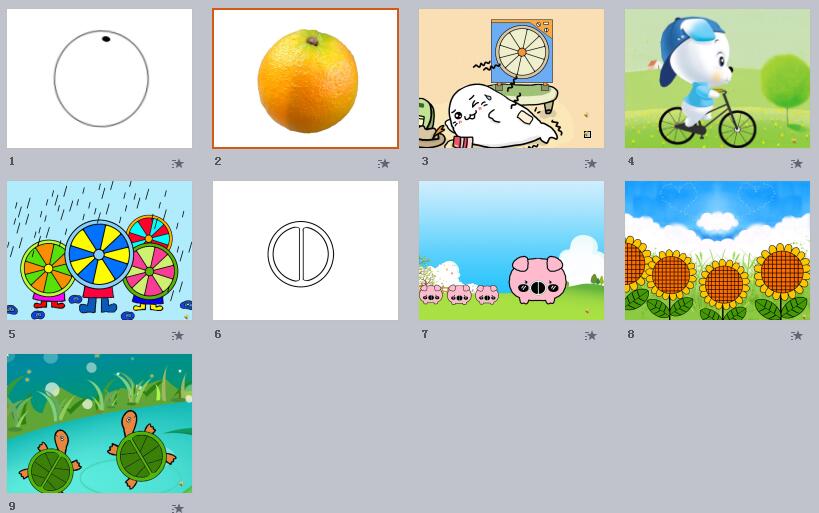Screen dimensions: 819x513
Task: Click the slide number 9 label
Action: 11,506
